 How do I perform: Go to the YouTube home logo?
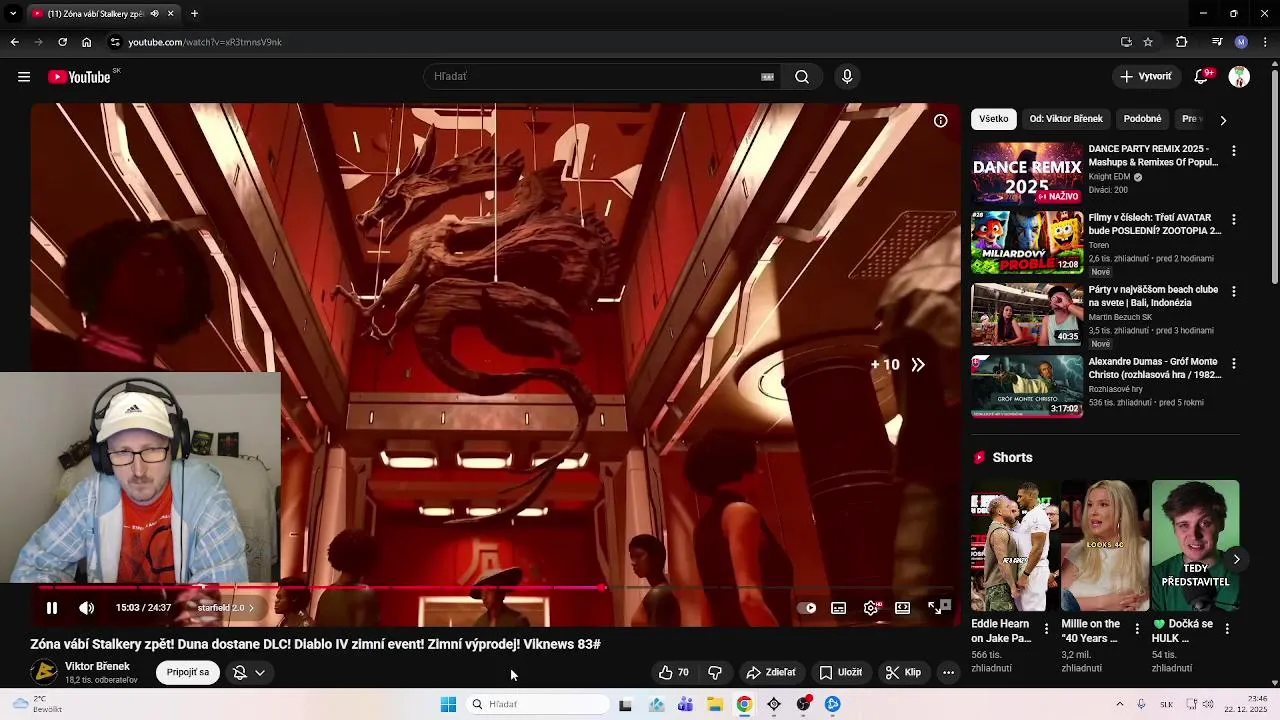[79, 77]
